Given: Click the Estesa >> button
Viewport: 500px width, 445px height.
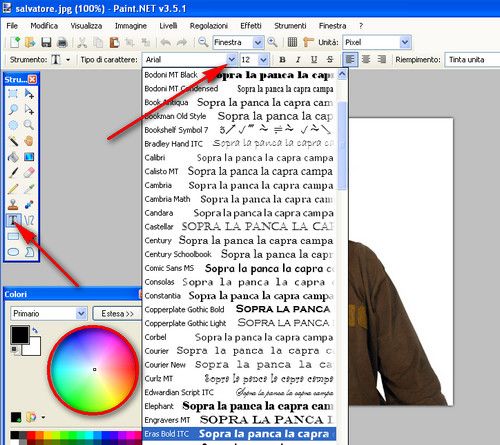Looking at the screenshot, I should [117, 313].
